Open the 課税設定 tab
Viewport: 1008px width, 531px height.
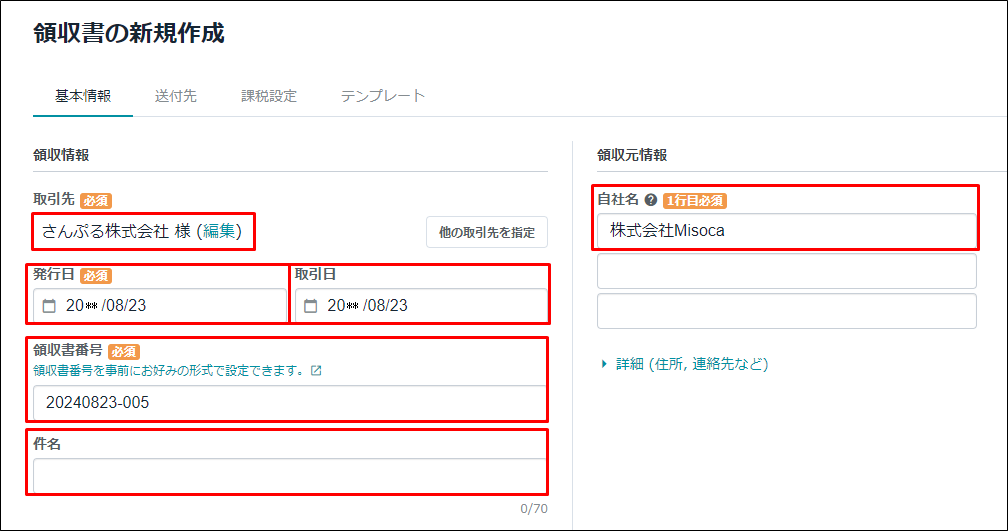tap(269, 96)
